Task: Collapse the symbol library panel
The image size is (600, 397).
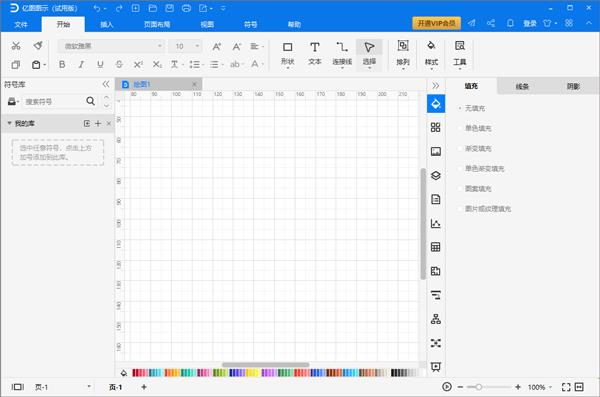Action: point(106,84)
